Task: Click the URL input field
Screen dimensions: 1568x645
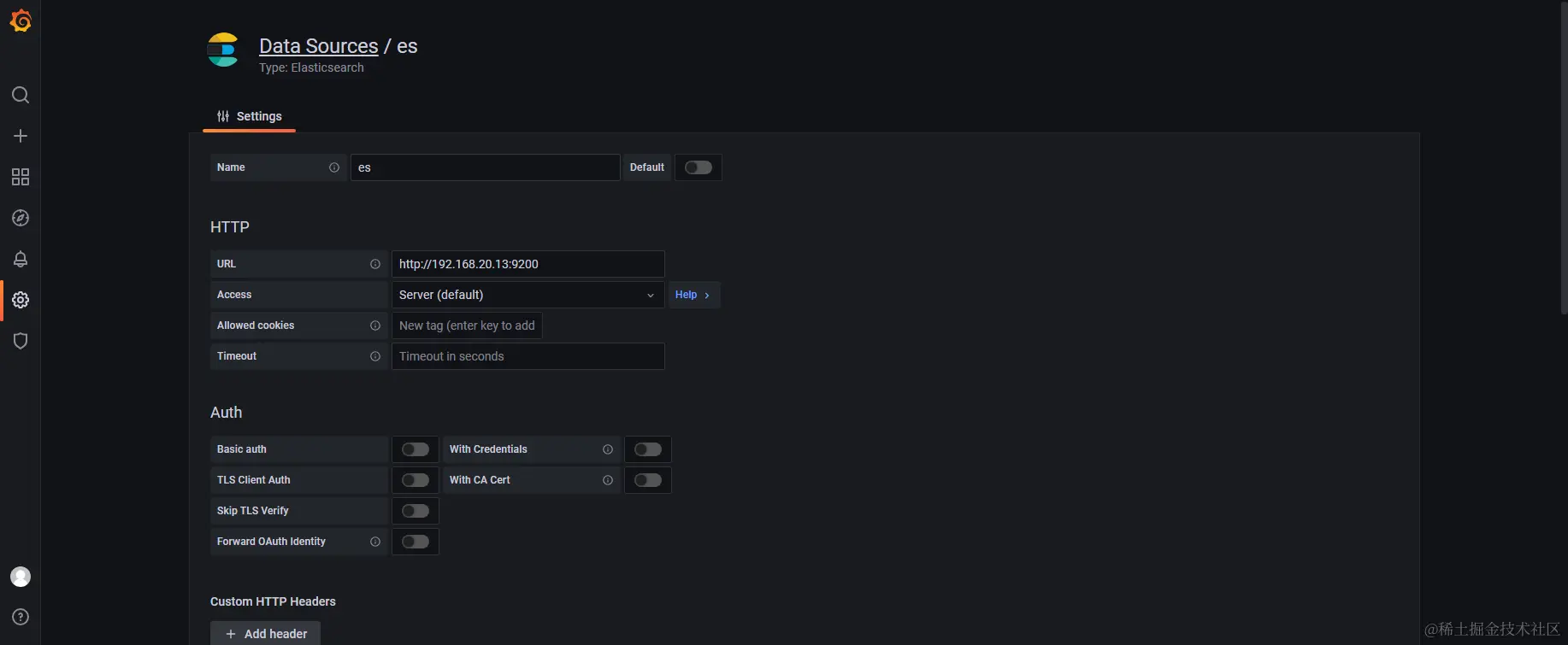Action: [528, 264]
